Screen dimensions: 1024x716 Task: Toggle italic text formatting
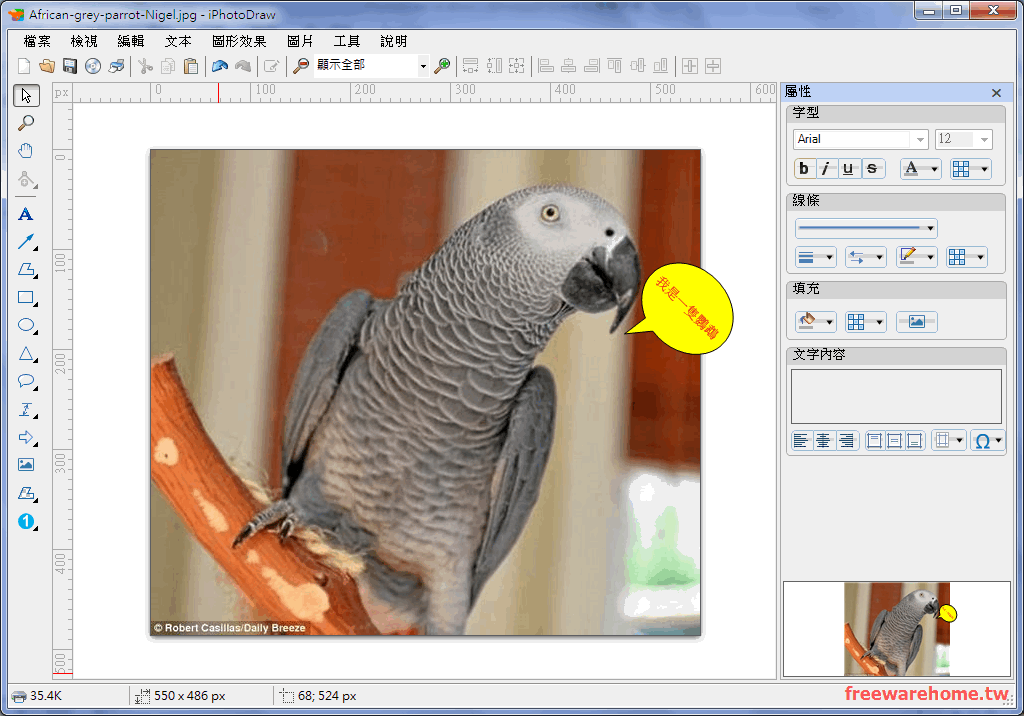(826, 169)
